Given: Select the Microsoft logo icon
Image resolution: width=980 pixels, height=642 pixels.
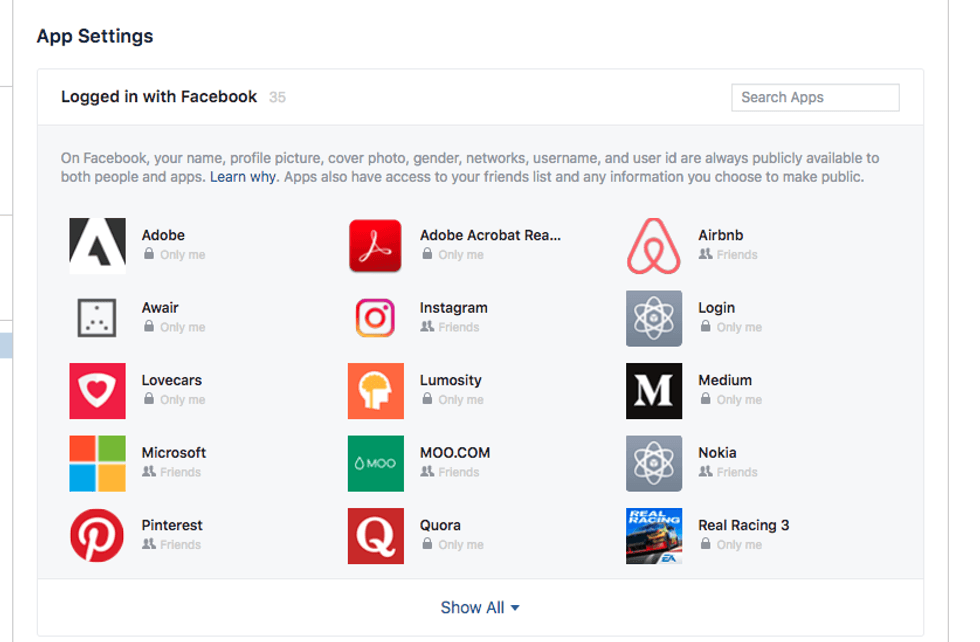Looking at the screenshot, I should click(x=97, y=463).
